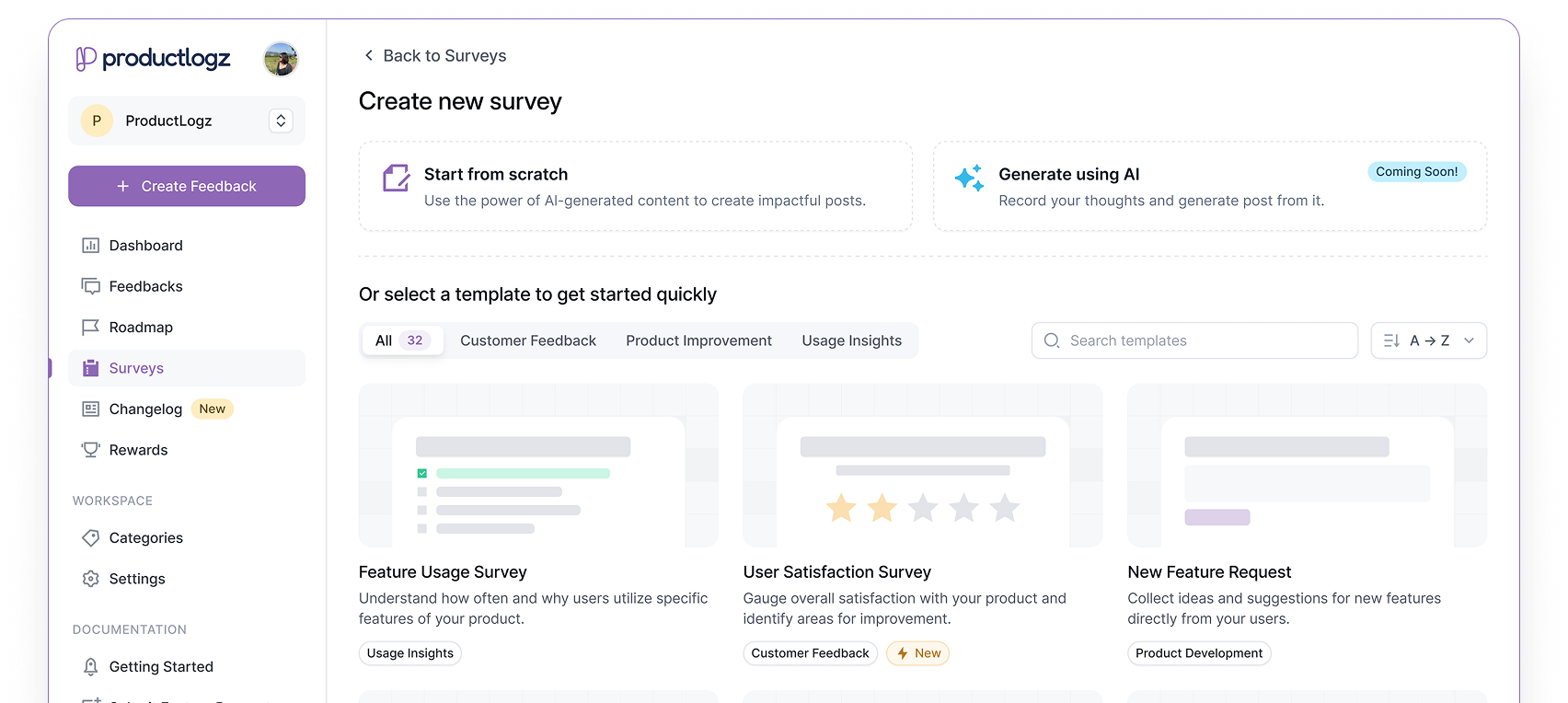Open the A → Z sort dropdown

pos(1429,340)
